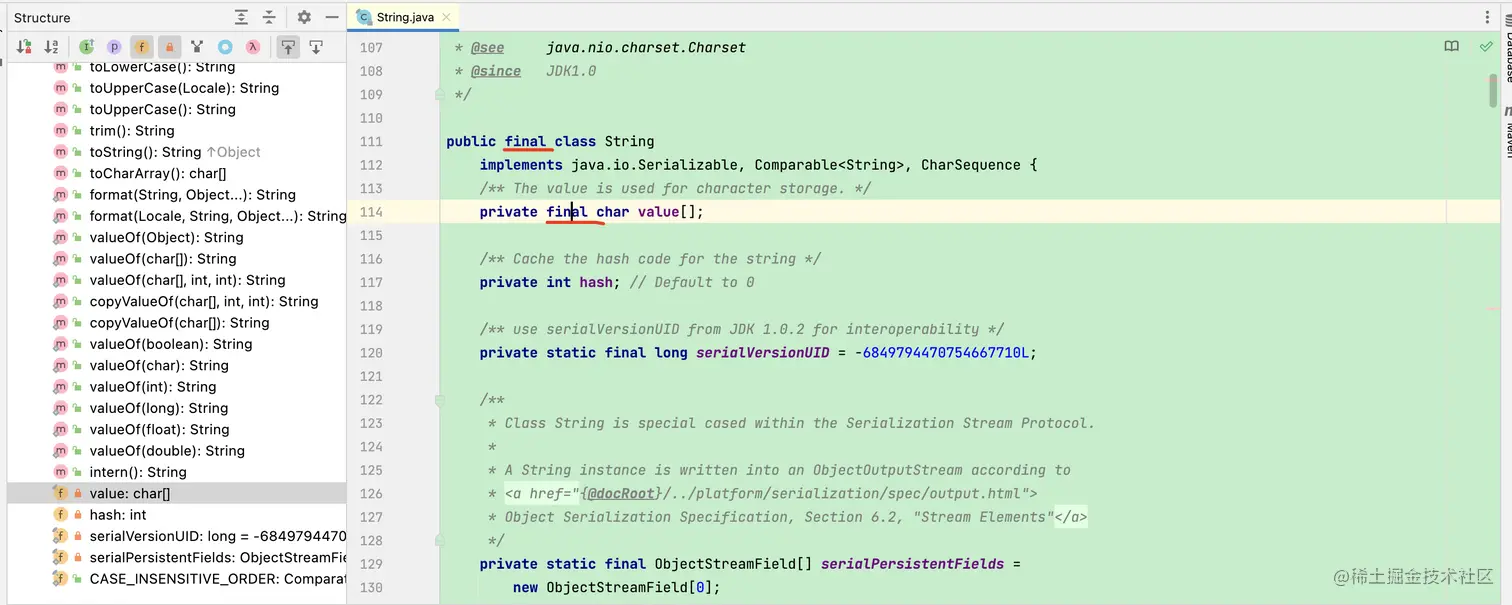Click line number 120 in gutter
Screen dimensions: 1512x605
click(x=371, y=352)
